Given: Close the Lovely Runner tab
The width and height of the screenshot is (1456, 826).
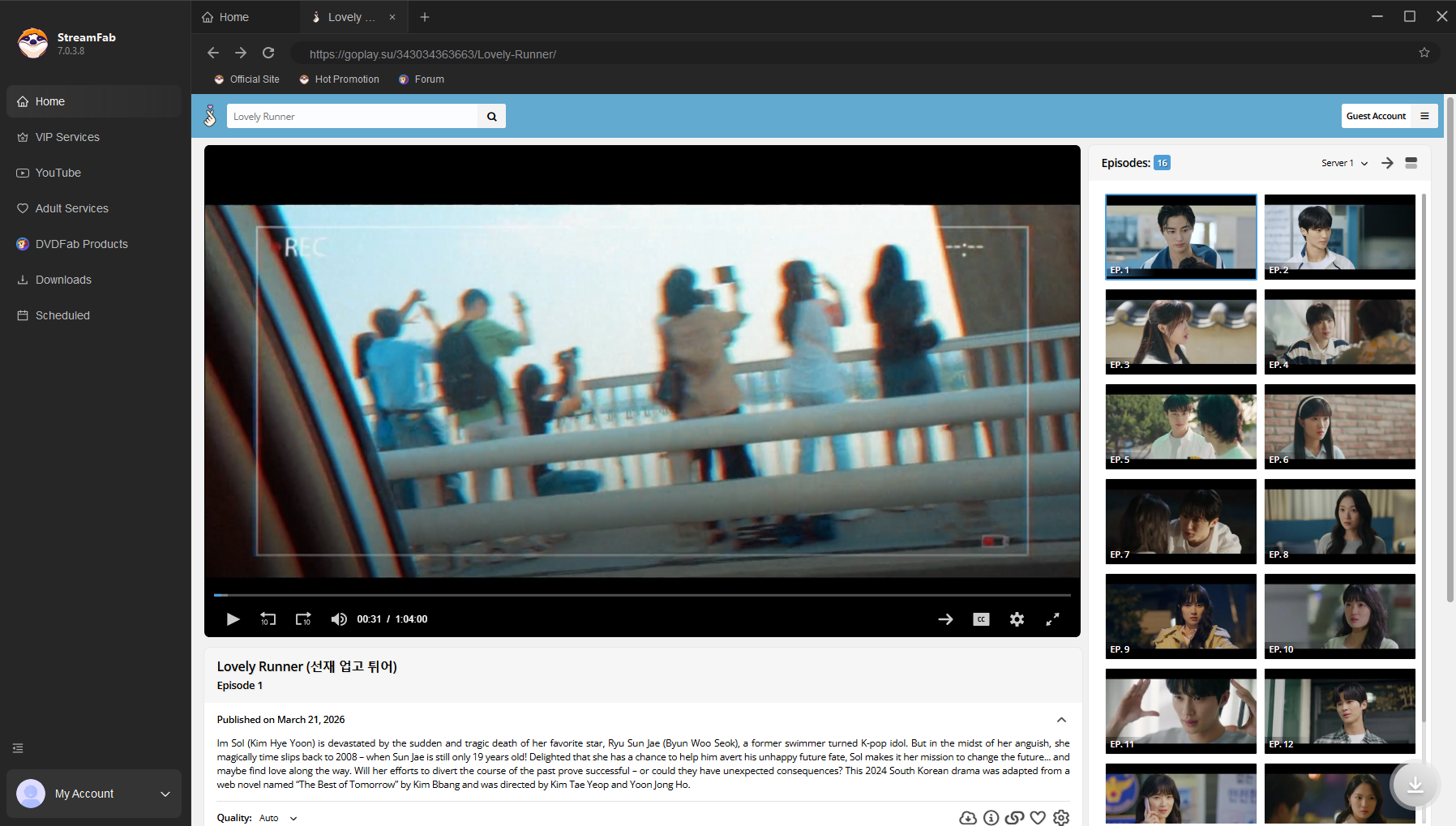Looking at the screenshot, I should coord(392,17).
